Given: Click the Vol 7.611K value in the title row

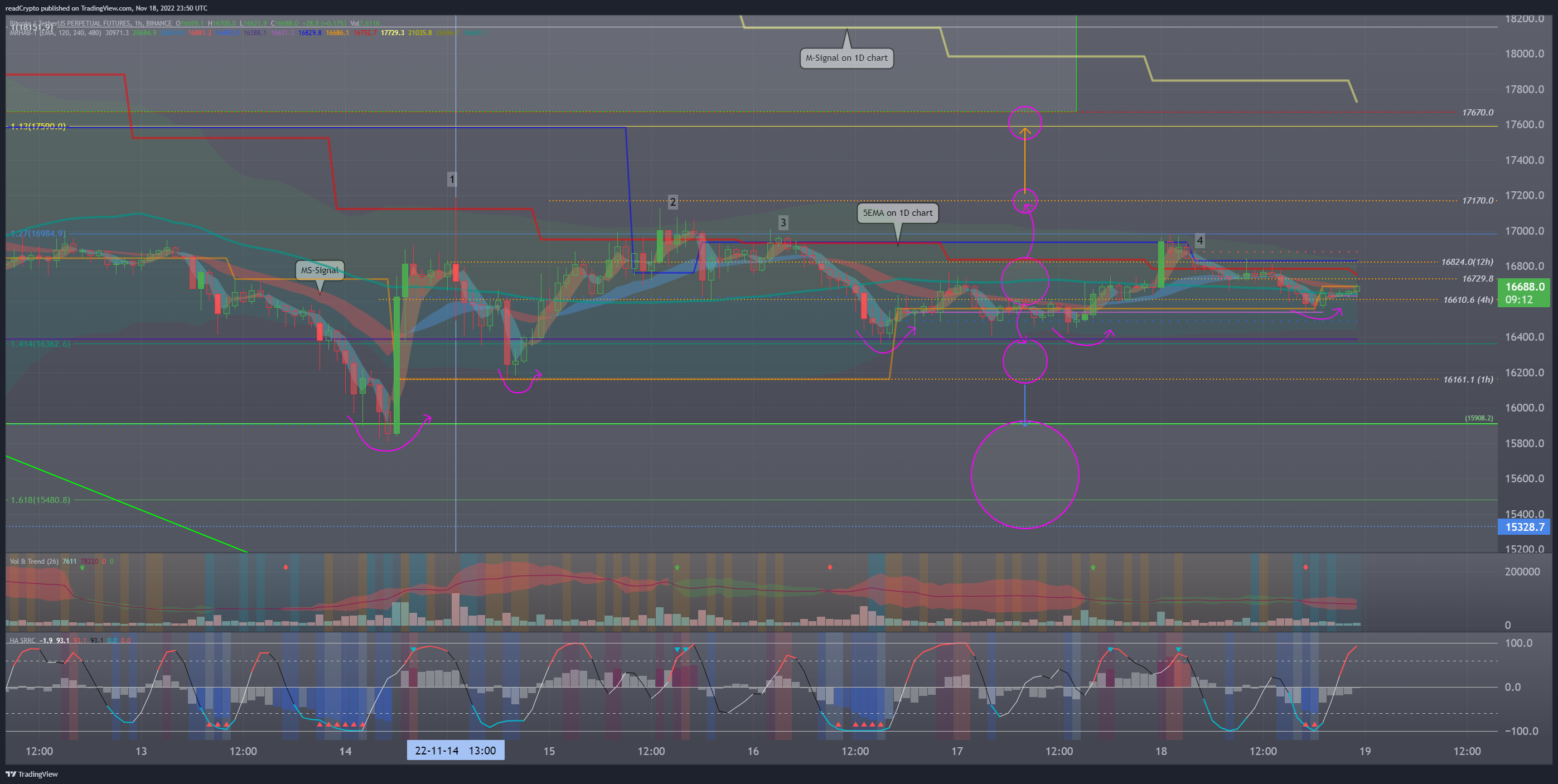Looking at the screenshot, I should 365,23.
